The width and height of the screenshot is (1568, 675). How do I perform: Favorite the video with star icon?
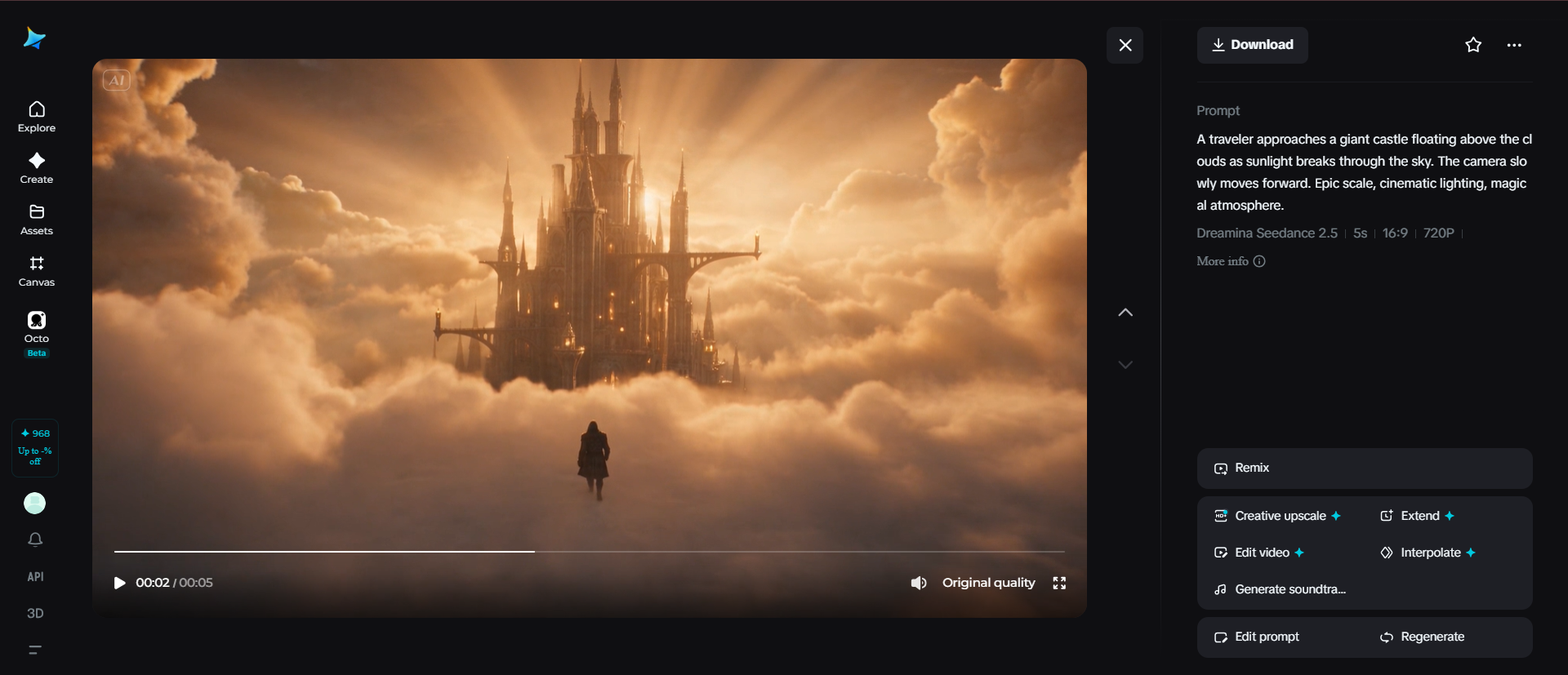(1473, 45)
